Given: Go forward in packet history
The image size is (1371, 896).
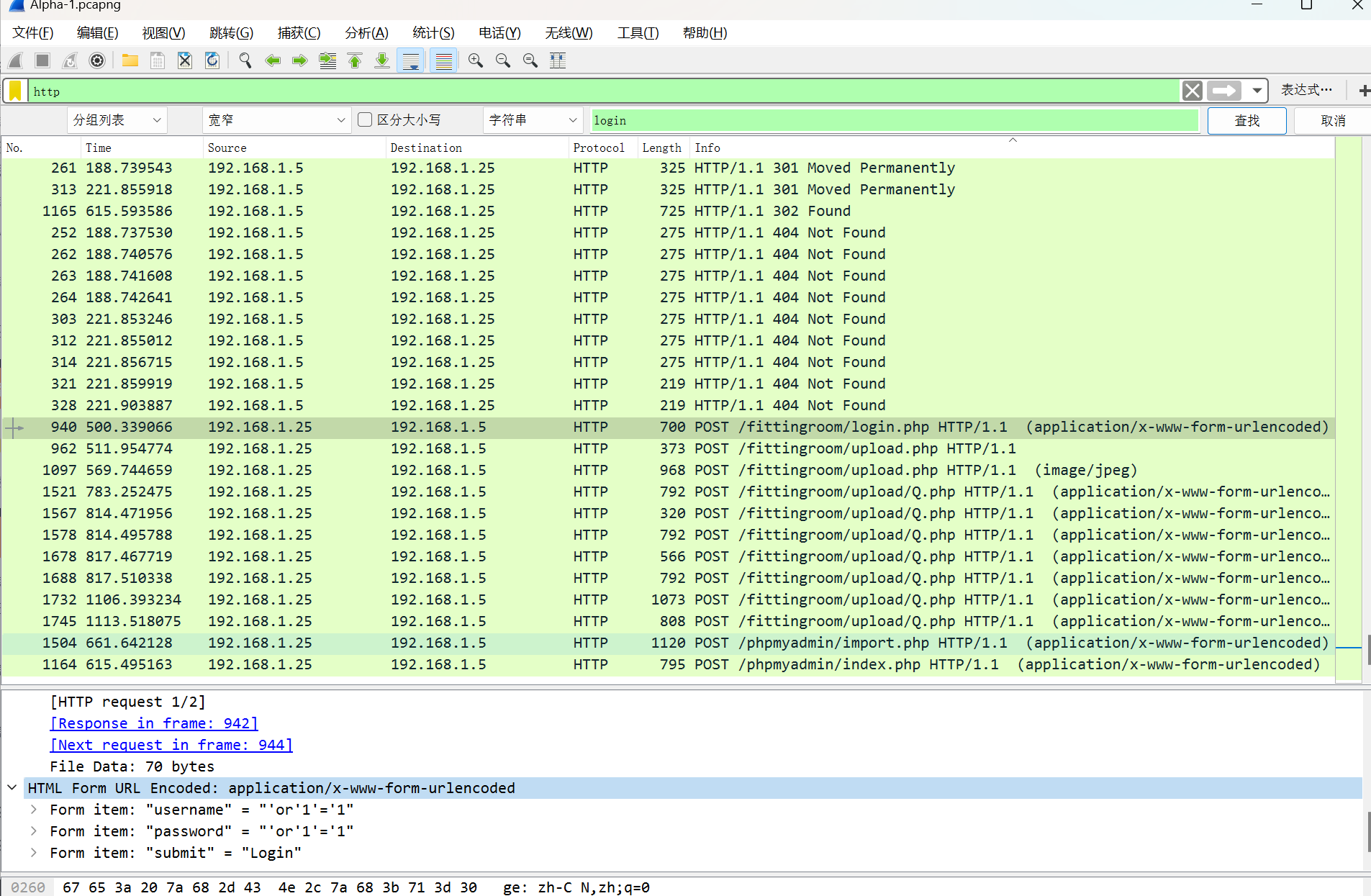Looking at the screenshot, I should pos(300,60).
